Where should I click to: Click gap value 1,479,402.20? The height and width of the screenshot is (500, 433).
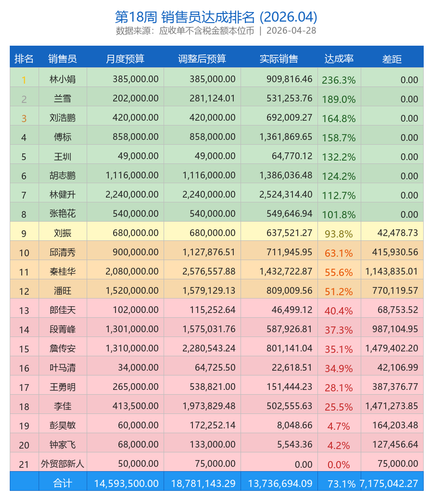[x=391, y=348]
